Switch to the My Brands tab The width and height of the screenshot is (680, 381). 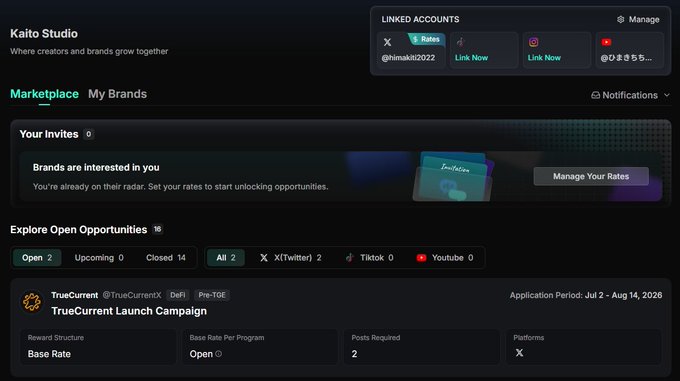pos(118,94)
